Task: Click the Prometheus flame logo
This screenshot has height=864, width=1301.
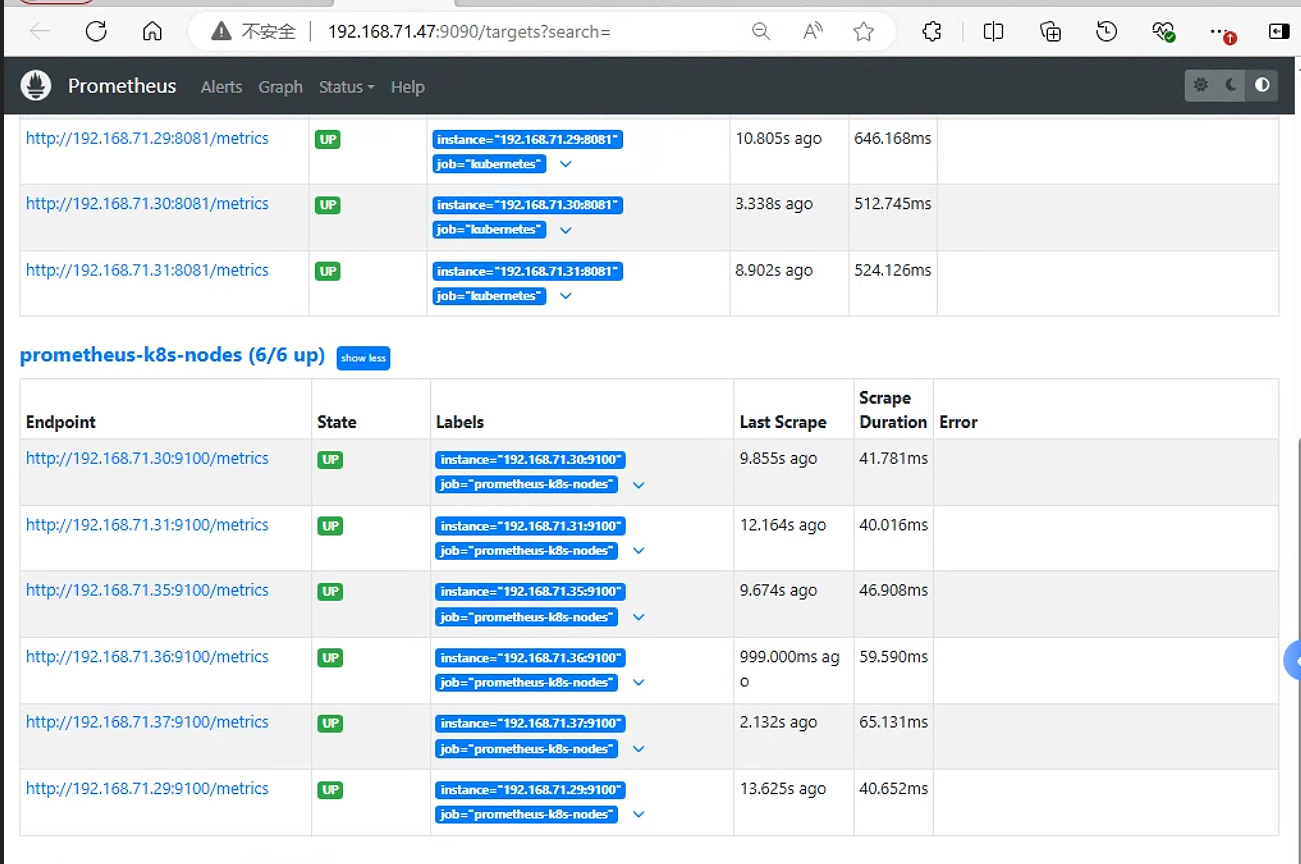Action: [x=36, y=86]
